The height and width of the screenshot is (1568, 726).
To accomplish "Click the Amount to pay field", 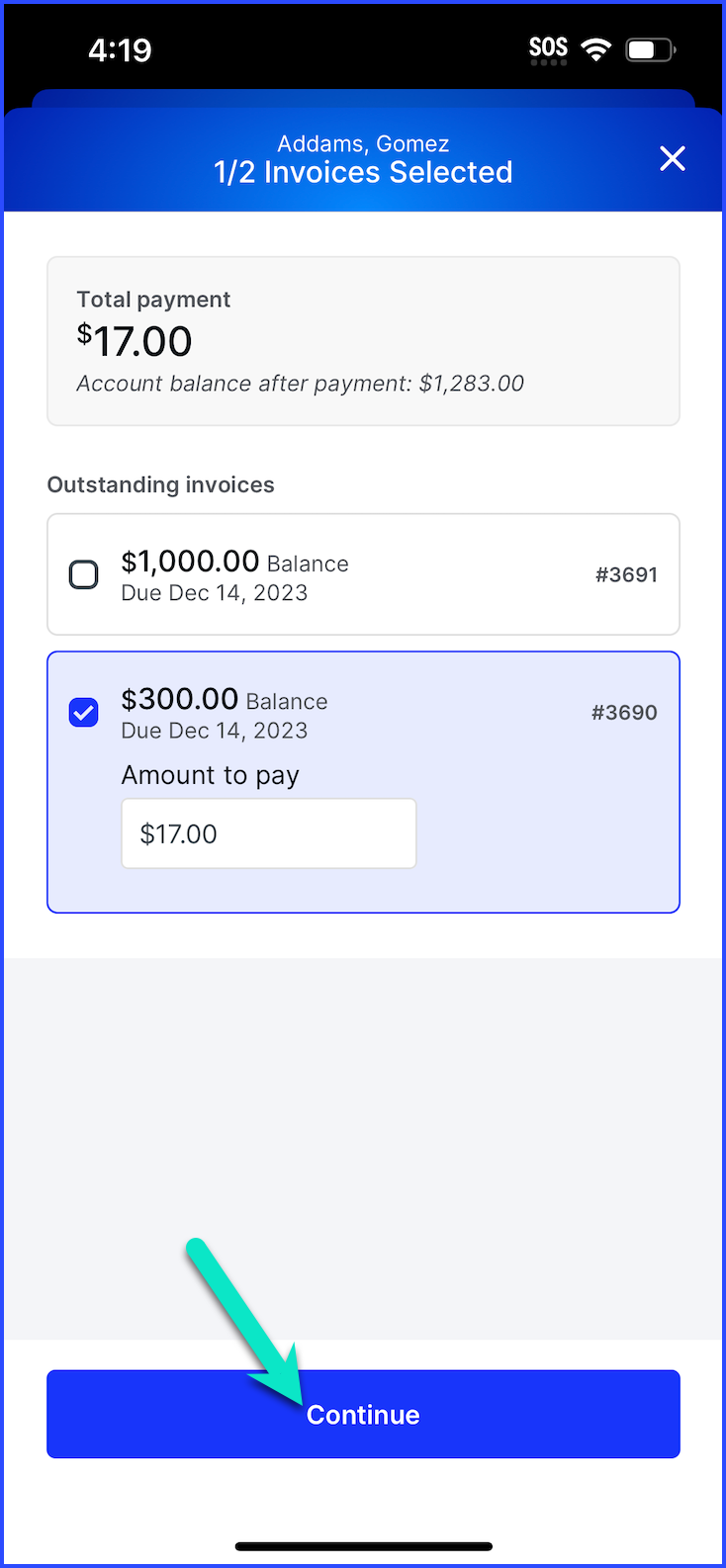I will pos(269,833).
